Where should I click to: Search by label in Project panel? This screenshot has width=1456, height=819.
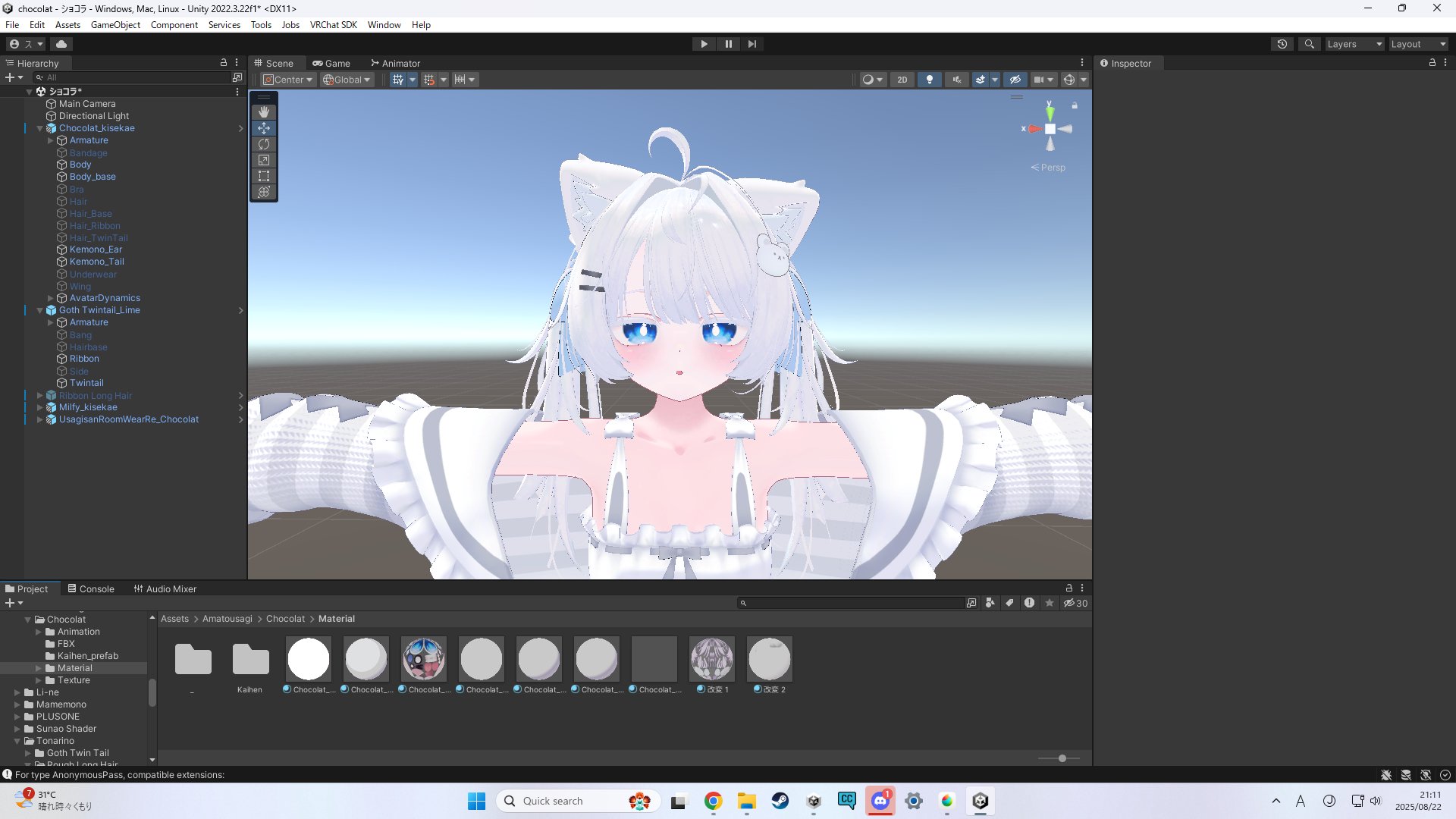pos(1009,604)
